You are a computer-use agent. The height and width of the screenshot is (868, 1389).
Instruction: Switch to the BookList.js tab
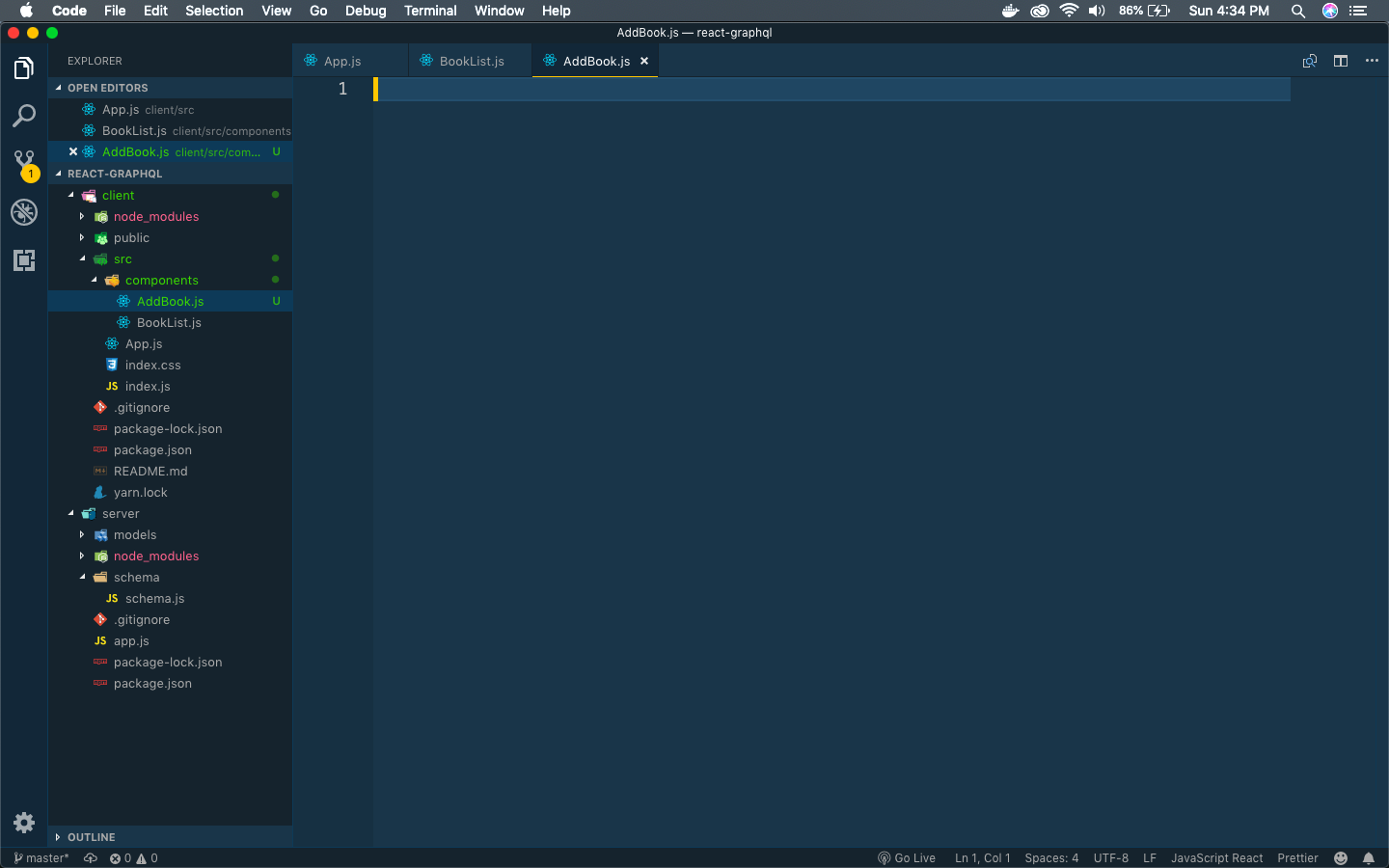coord(470,61)
